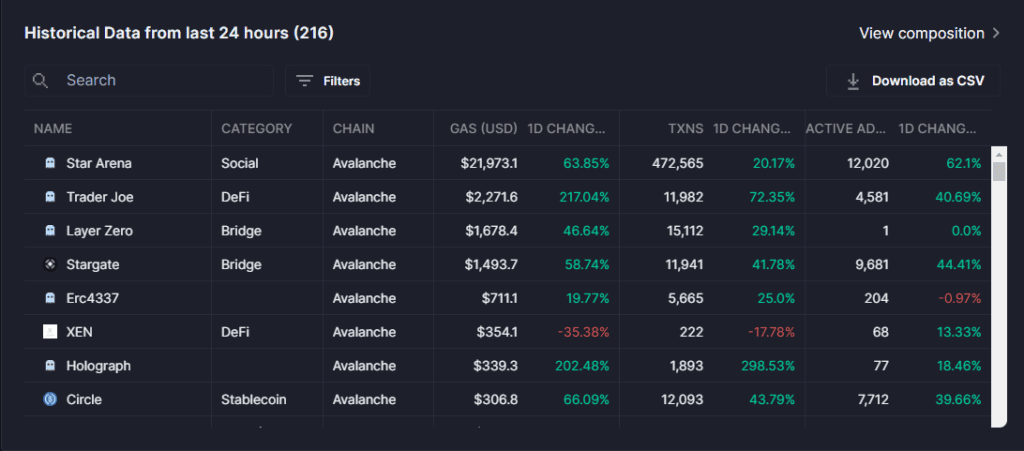Click the table vertical scrollbar thumb
Screen dimensions: 1024x451
(999, 172)
